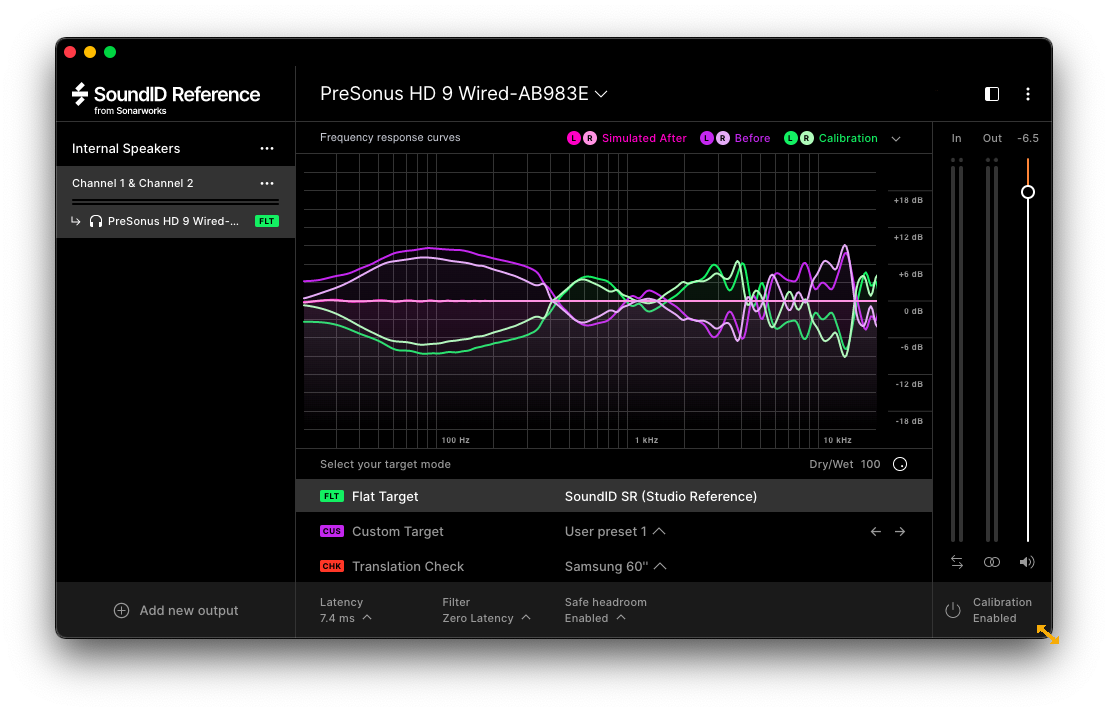Expand the frequency response curves legend chevron
Screen dimensions: 1108x712
point(896,138)
